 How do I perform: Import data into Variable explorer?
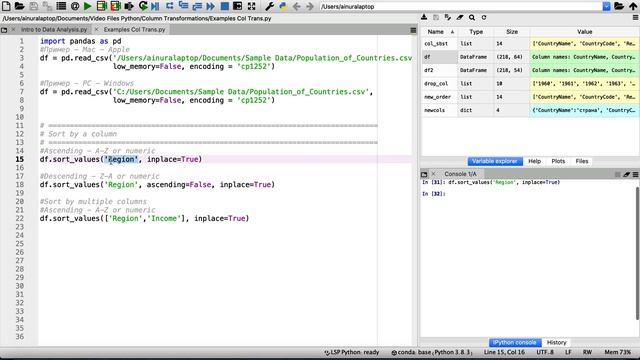click(x=424, y=18)
